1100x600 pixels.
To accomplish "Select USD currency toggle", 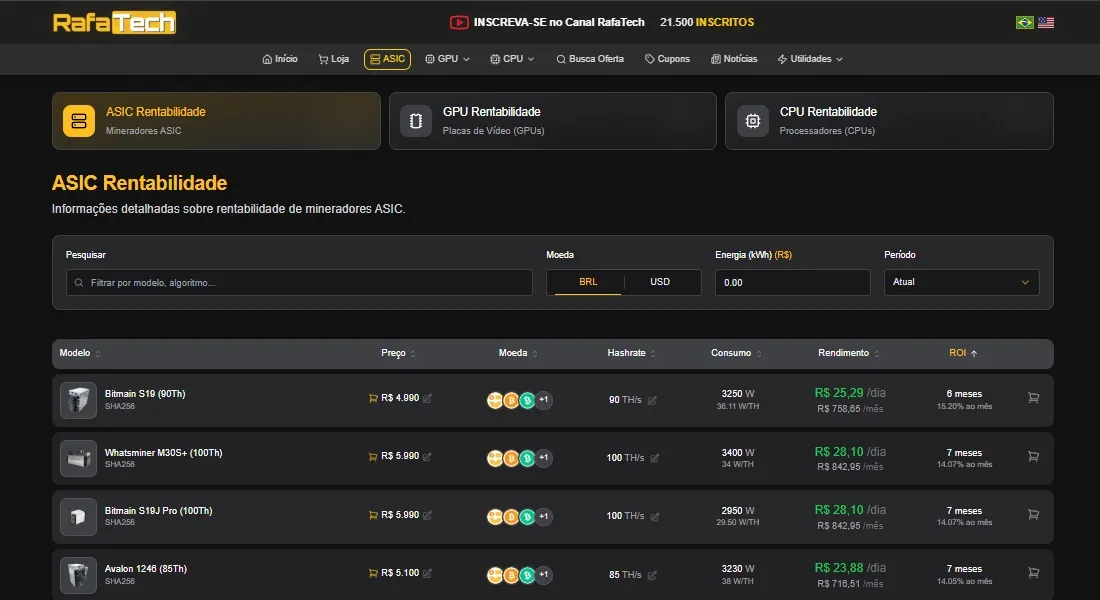I will [660, 282].
